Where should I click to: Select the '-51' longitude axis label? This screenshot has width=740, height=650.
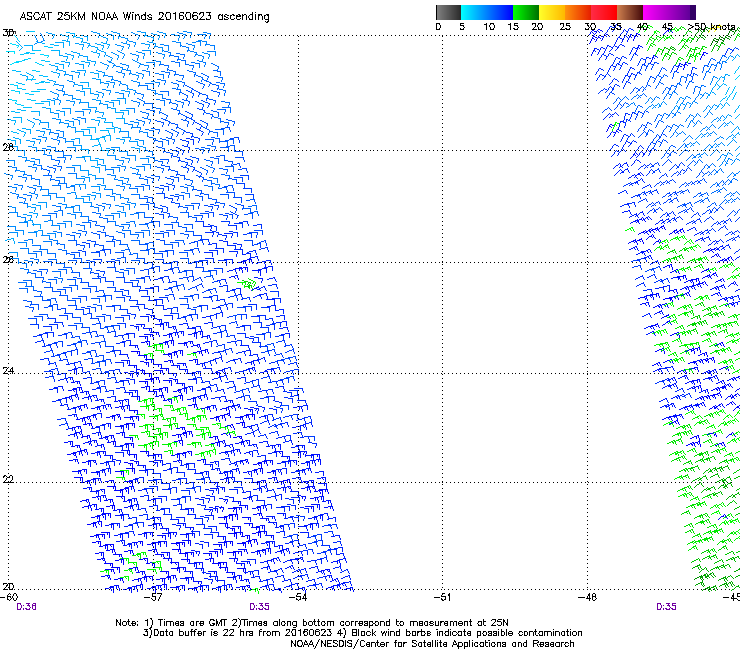click(x=442, y=597)
